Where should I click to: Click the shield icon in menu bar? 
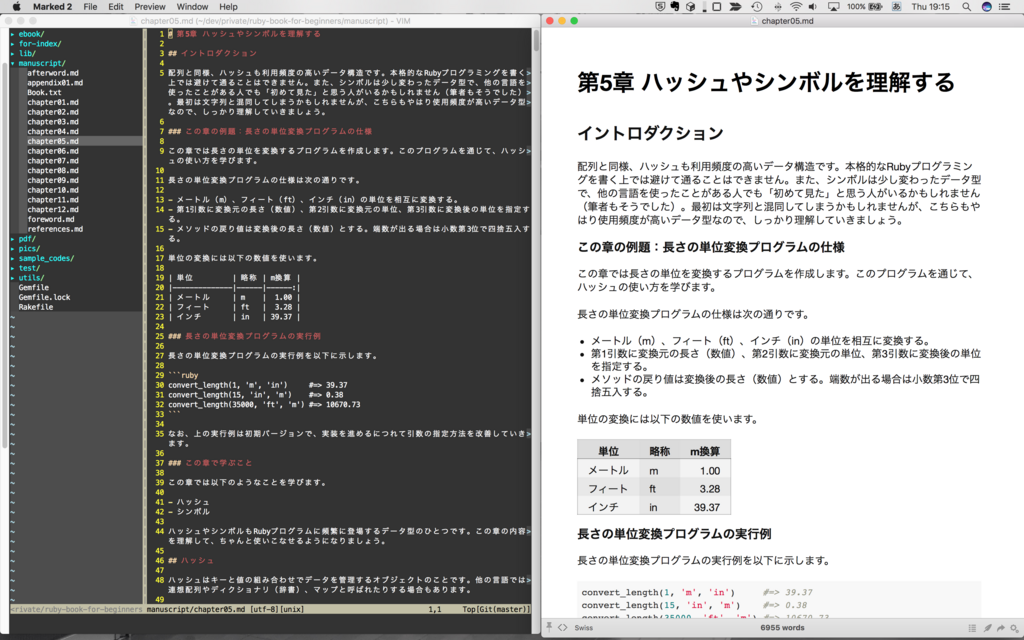(660, 7)
